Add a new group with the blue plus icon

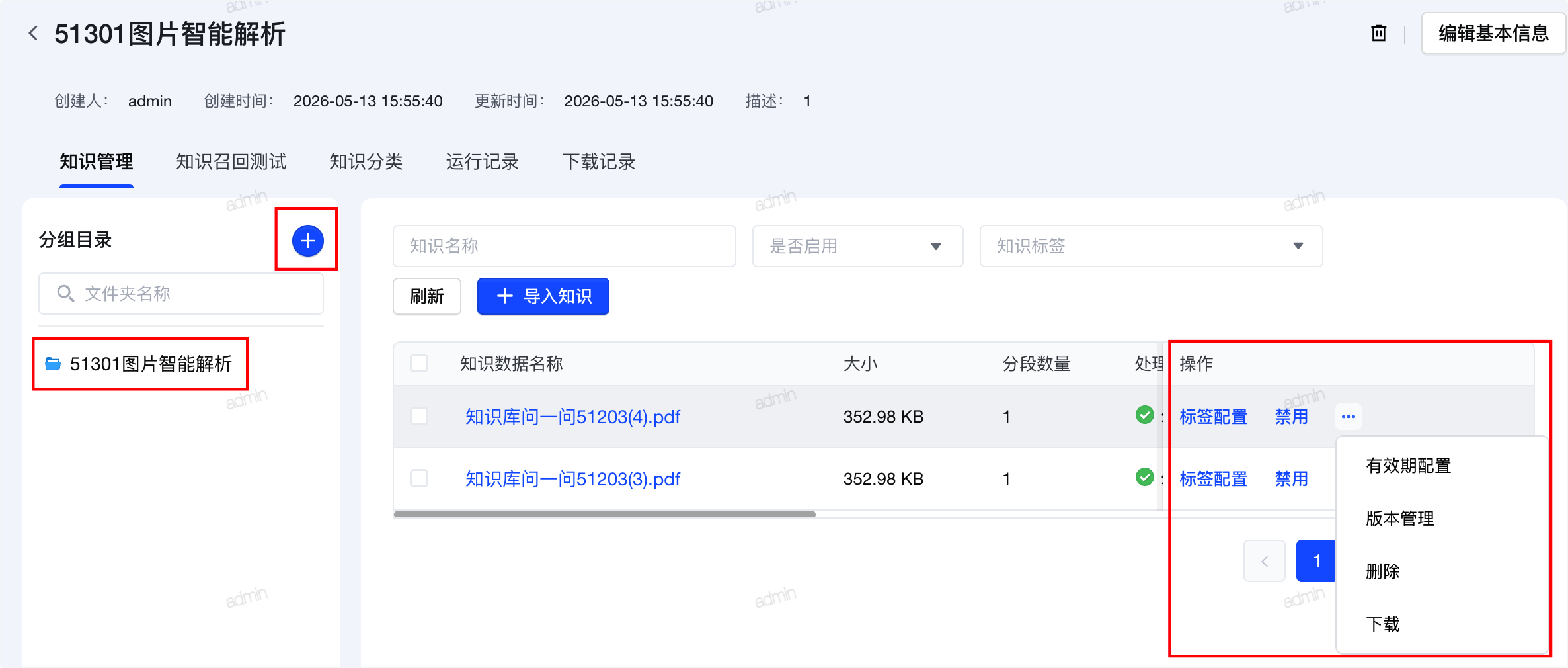307,241
